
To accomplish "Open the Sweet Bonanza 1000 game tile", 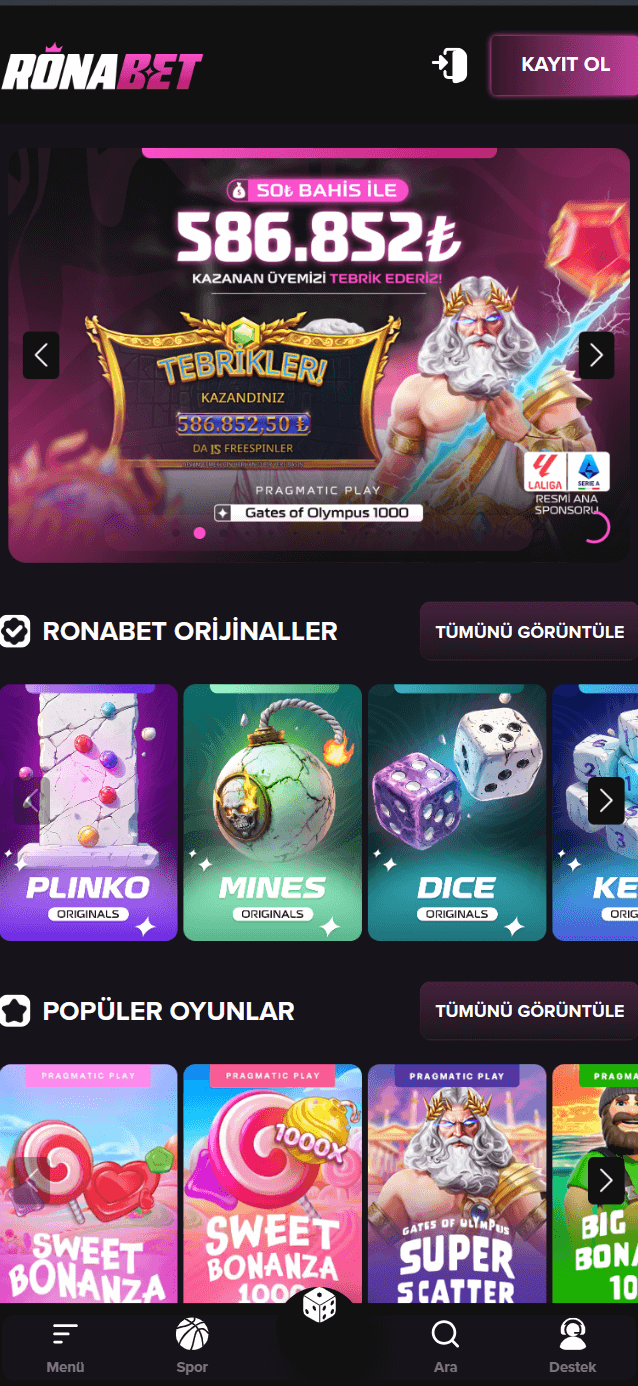I will [x=273, y=1185].
